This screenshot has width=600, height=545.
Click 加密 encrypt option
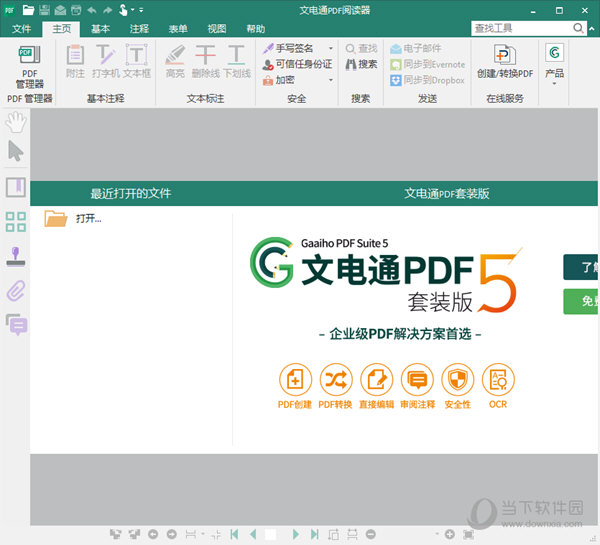coord(279,80)
